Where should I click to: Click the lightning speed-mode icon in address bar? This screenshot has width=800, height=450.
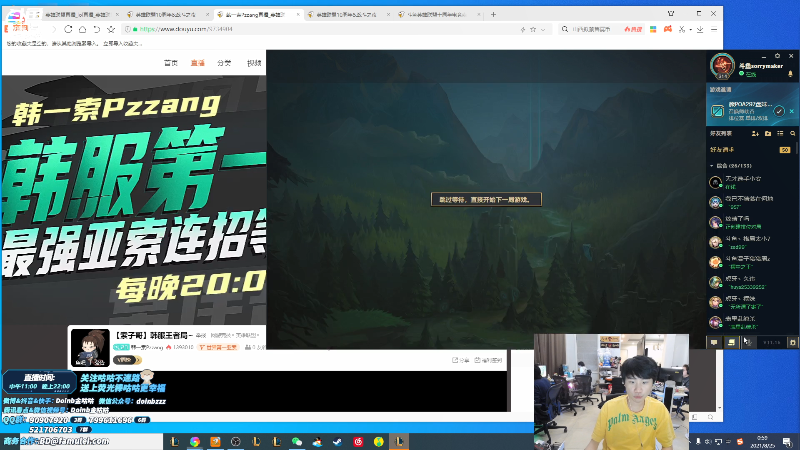523,30
